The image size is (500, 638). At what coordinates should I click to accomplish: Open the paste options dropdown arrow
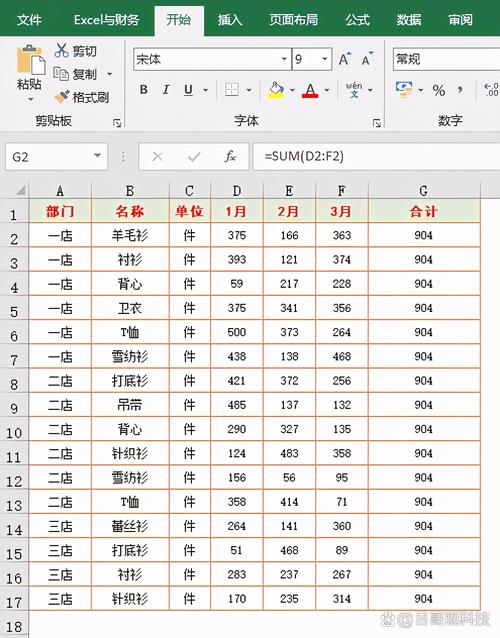[x=31, y=99]
